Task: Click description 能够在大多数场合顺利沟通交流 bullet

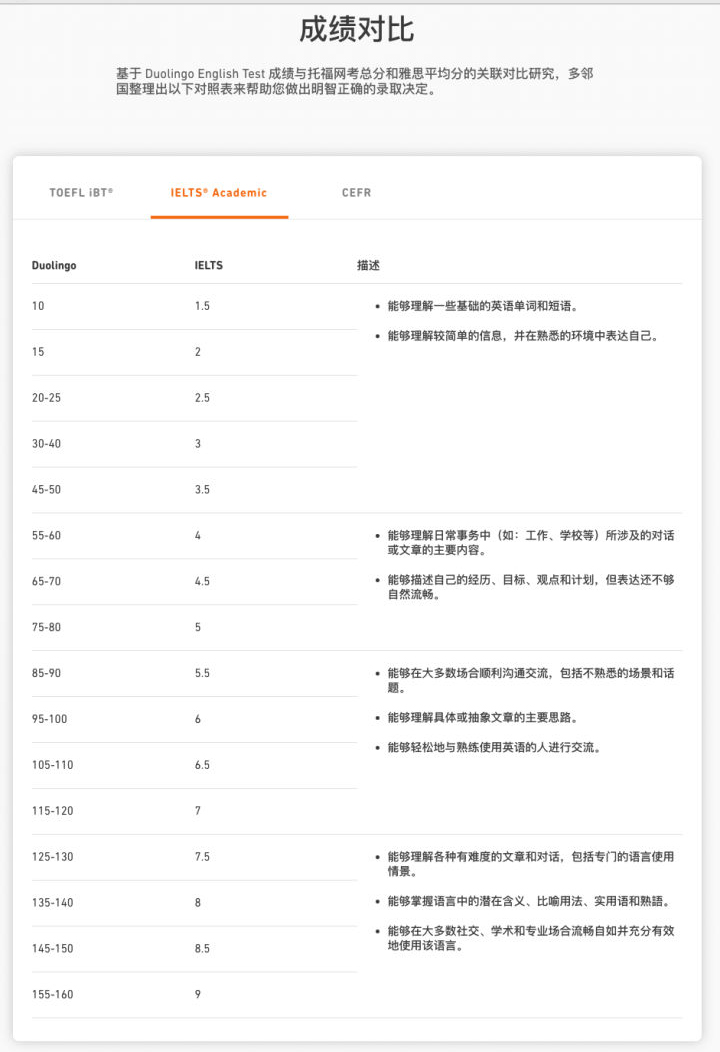Action: [531, 680]
